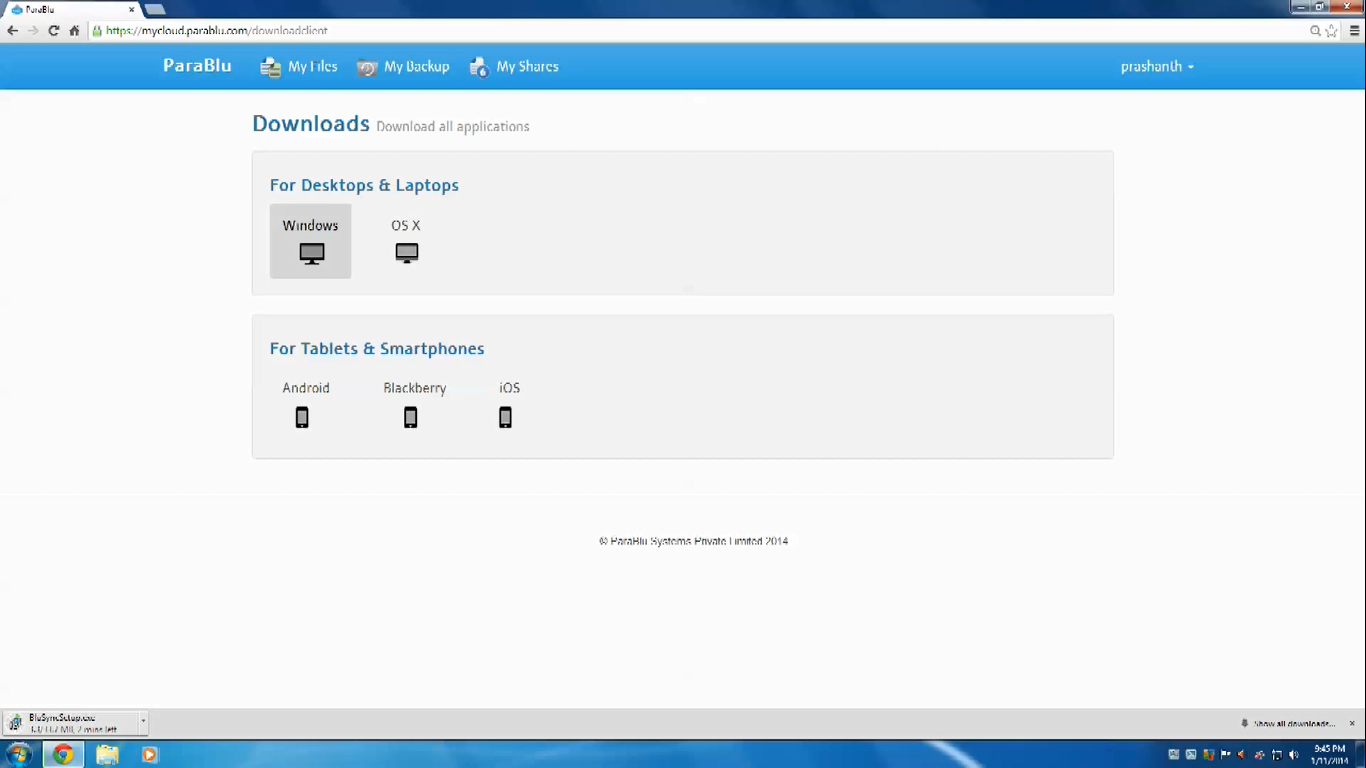Close the ParaBlu tab
Image resolution: width=1366 pixels, height=768 pixels.
[x=131, y=10]
